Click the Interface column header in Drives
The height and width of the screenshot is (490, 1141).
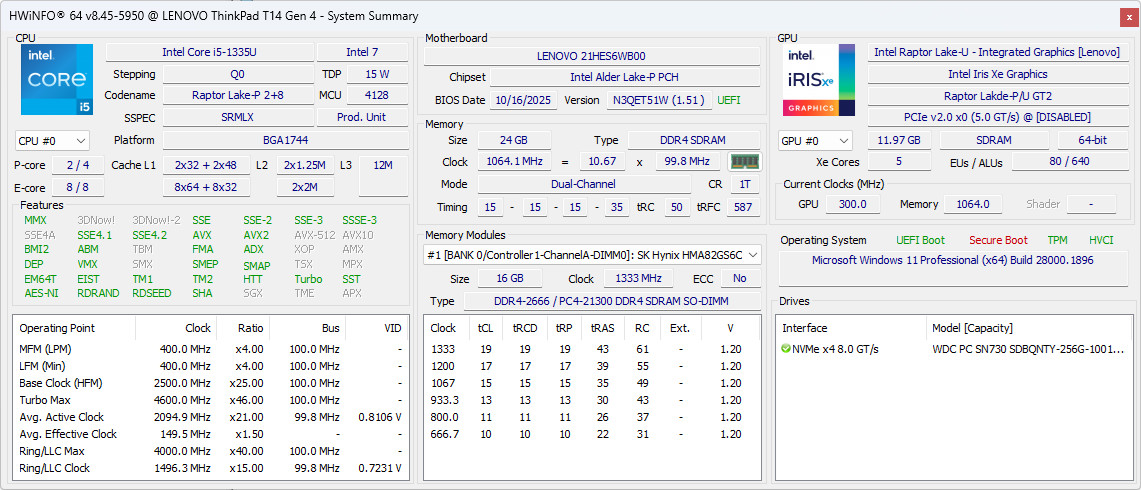tap(851, 328)
